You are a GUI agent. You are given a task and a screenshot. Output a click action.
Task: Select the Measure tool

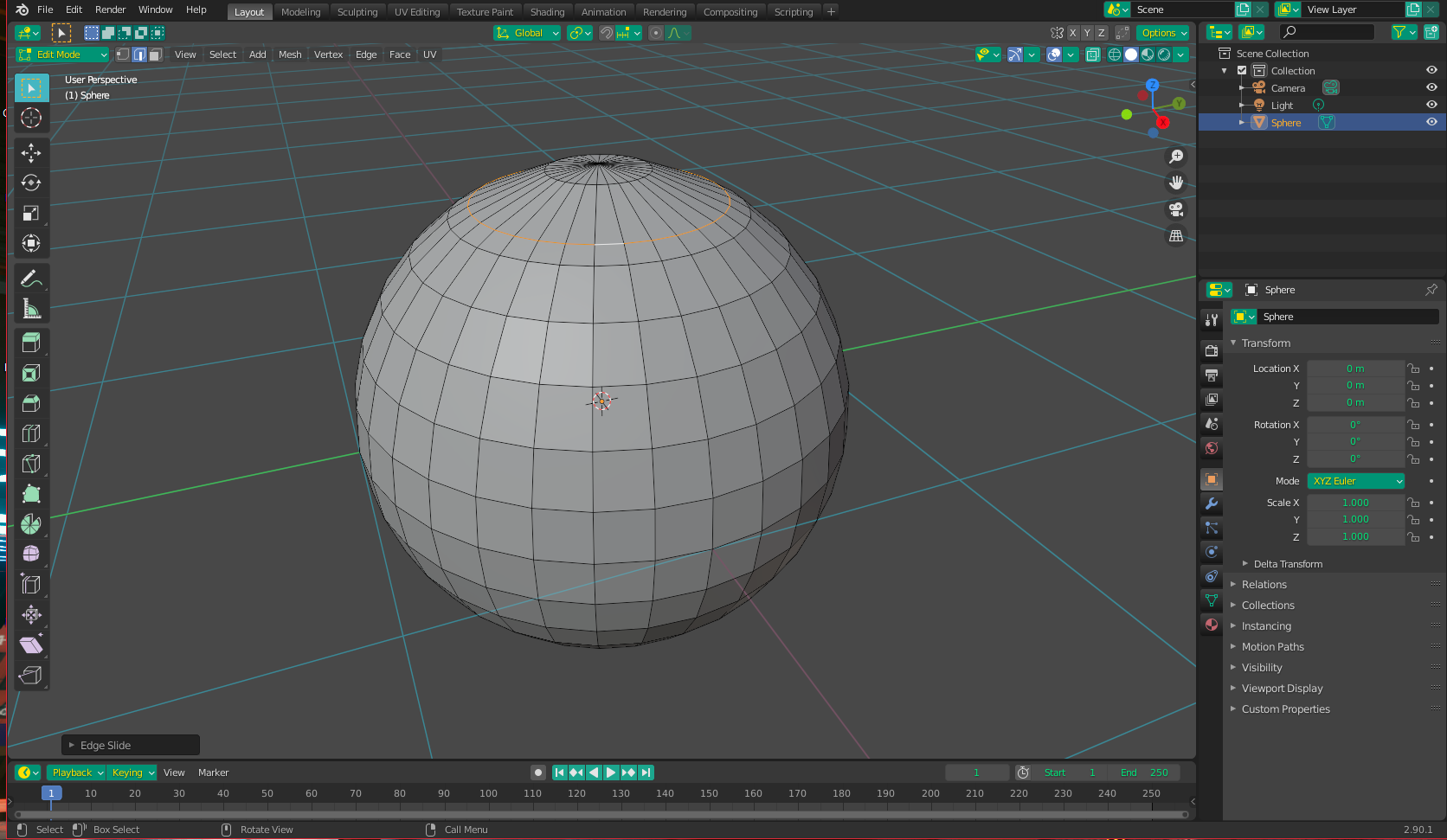pyautogui.click(x=31, y=309)
